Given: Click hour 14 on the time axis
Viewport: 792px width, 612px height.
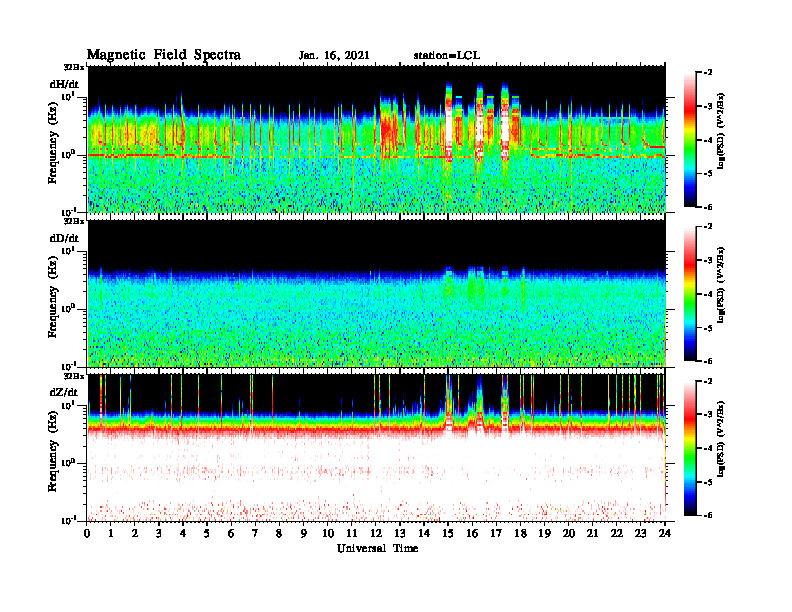Looking at the screenshot, I should click(x=424, y=534).
